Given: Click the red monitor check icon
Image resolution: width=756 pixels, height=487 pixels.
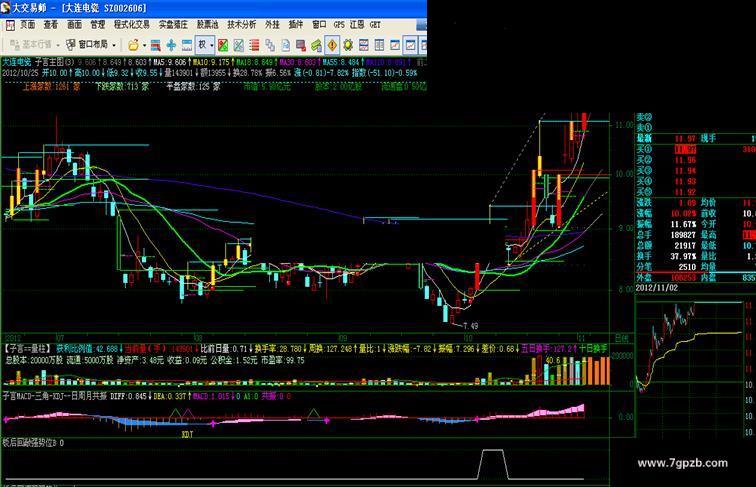Looking at the screenshot, I should pos(301,45).
